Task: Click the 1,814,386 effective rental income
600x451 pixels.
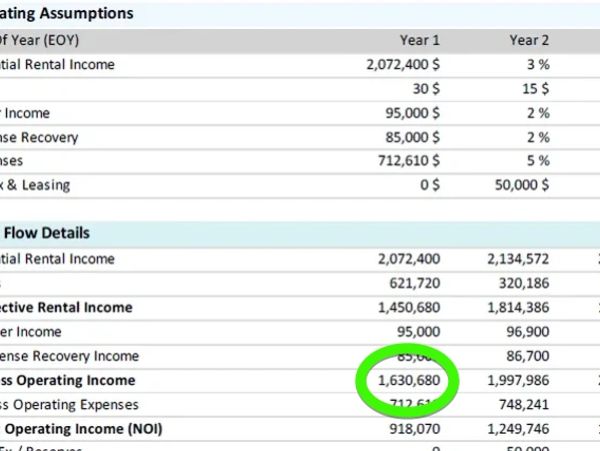Action: [518, 308]
